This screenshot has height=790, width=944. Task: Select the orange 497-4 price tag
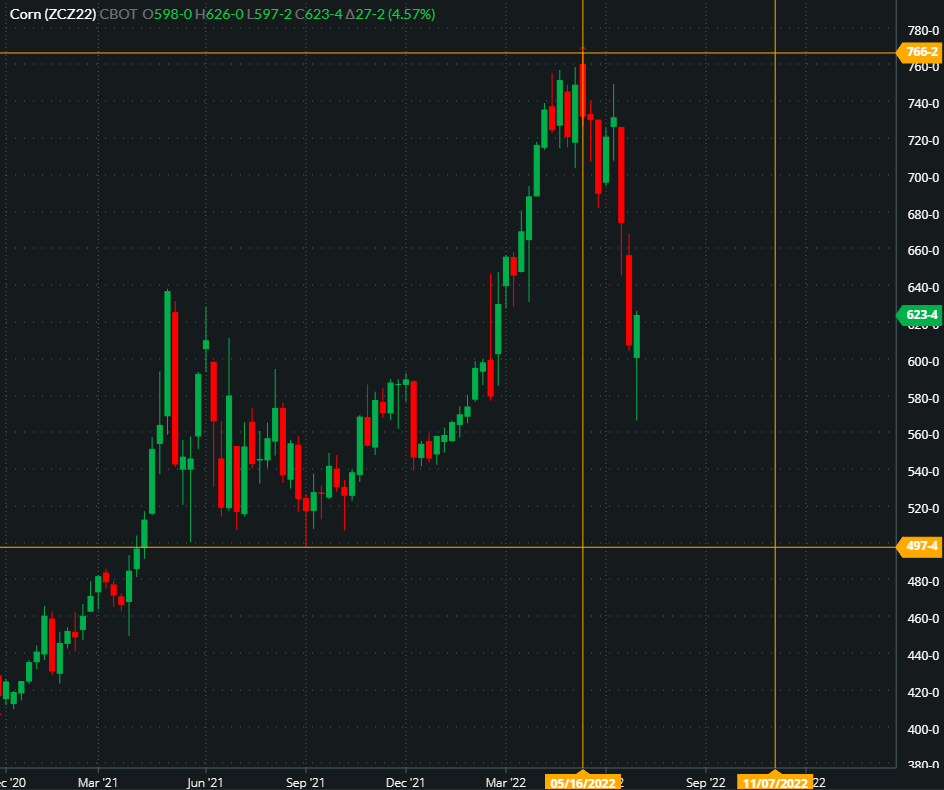pyautogui.click(x=921, y=546)
